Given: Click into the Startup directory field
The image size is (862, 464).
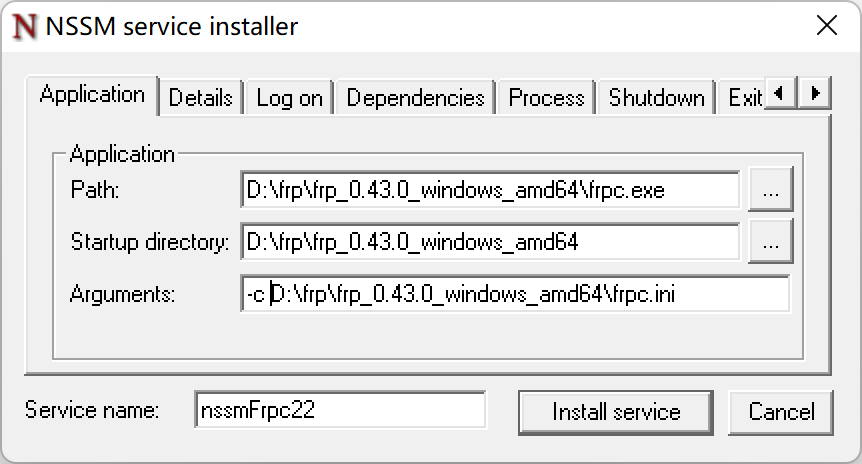Looking at the screenshot, I should pos(490,242).
